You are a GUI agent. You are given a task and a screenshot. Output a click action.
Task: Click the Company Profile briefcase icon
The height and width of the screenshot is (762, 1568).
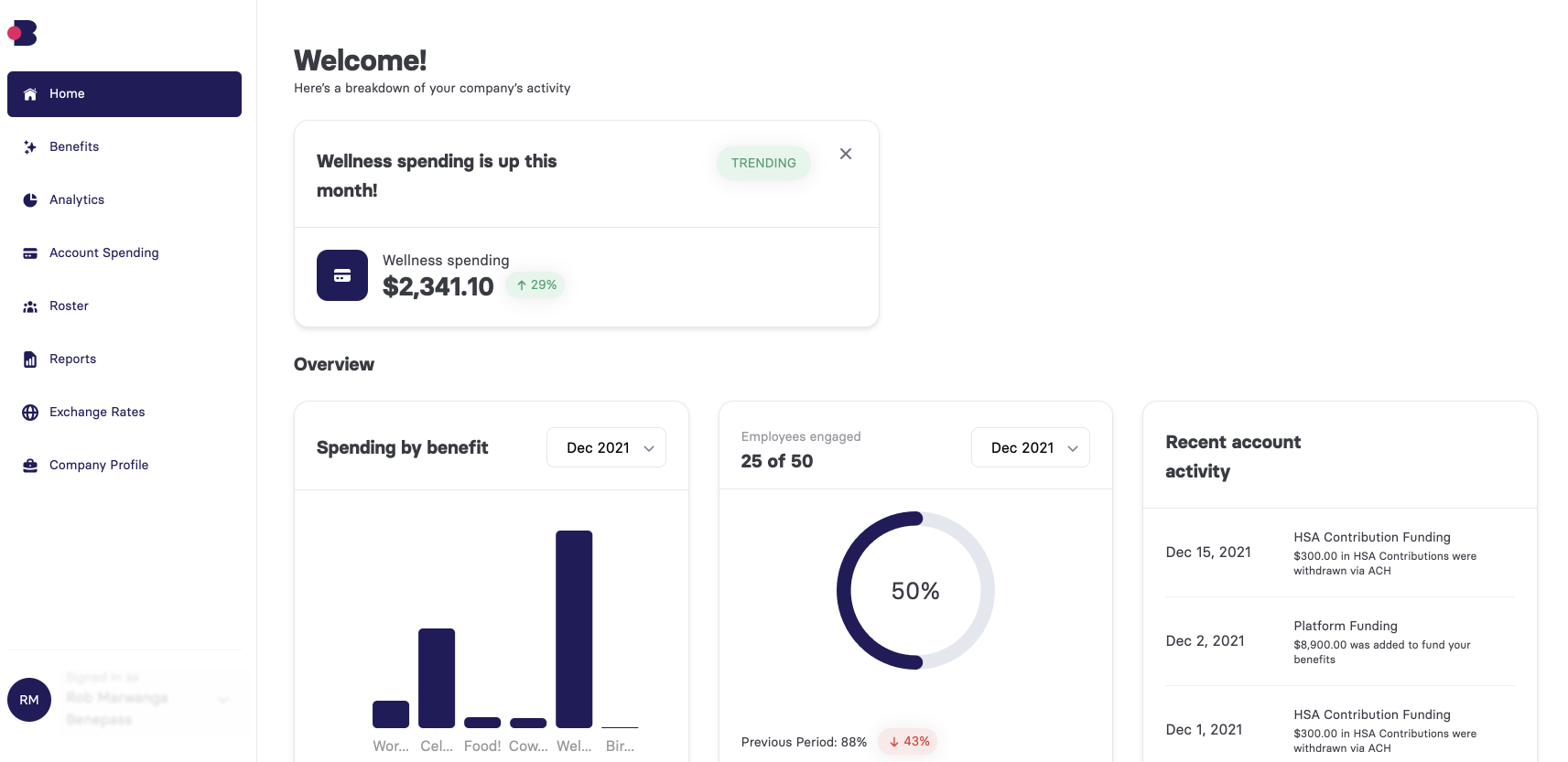[x=30, y=466]
